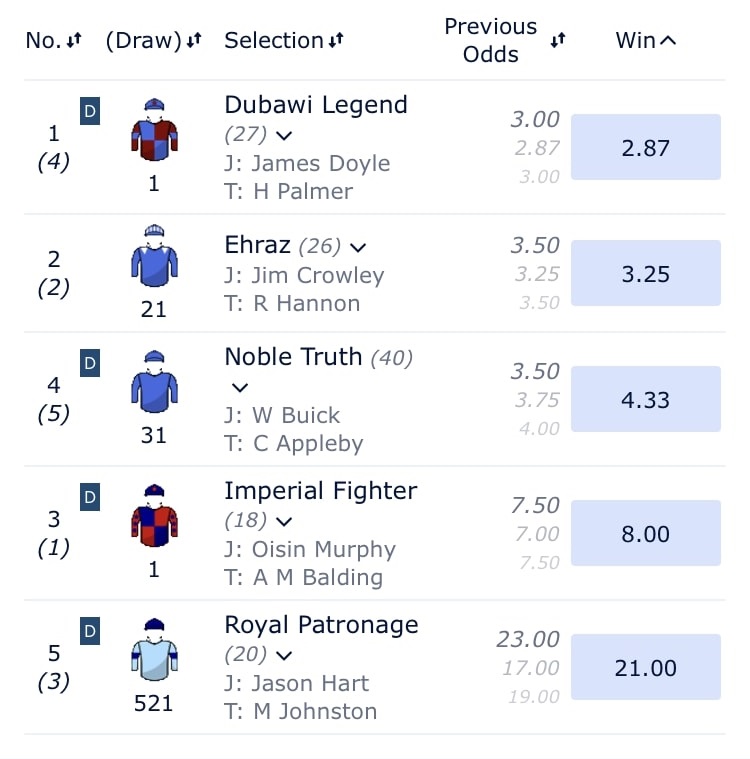This screenshot has height=759, width=750.
Task: Select Imperial Fighter win odds 8.00
Action: (646, 534)
